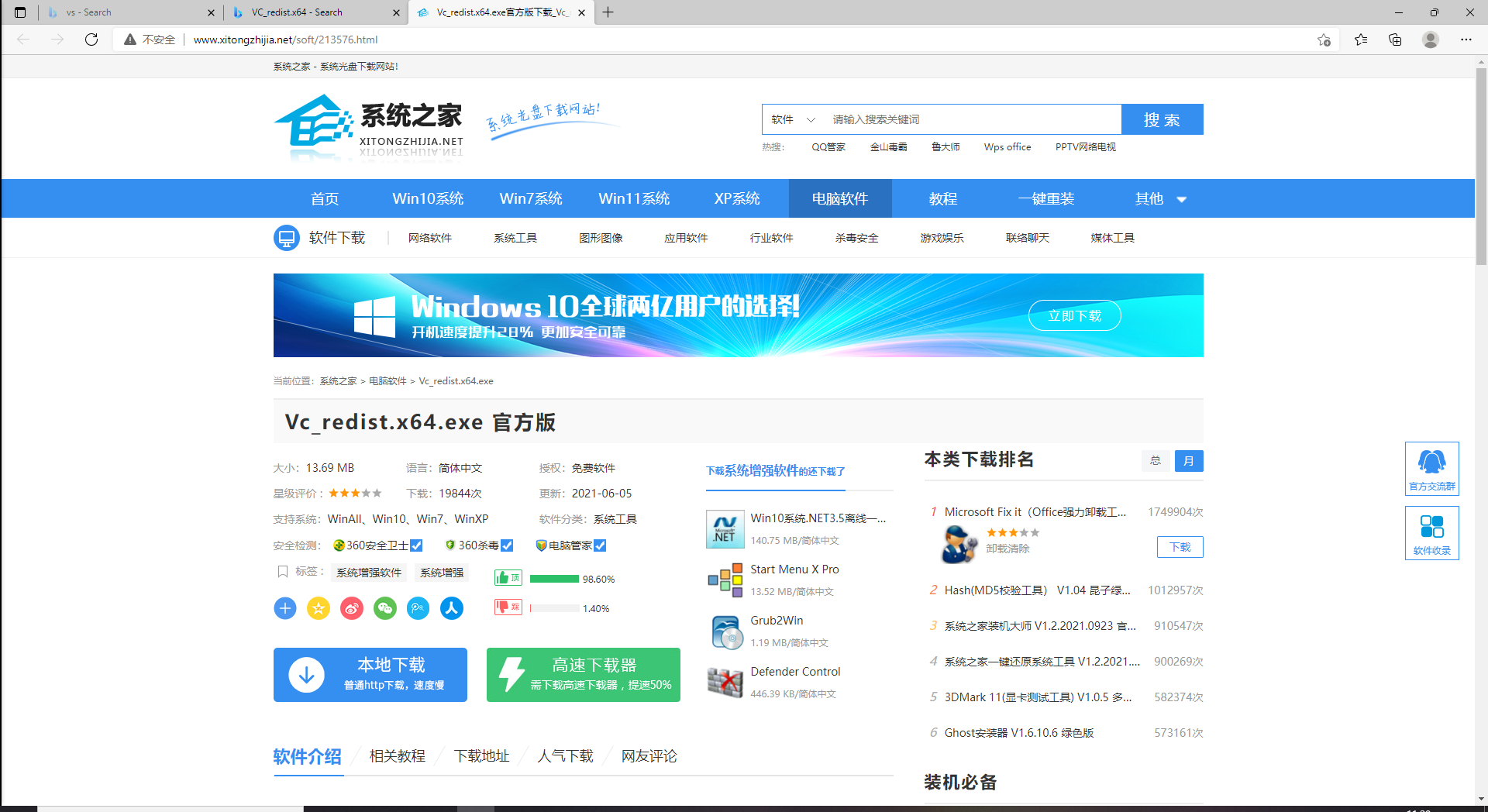This screenshot has width=1488, height=812.
Task: Toggle the 360安全卫士 checkbox
Action: [416, 545]
